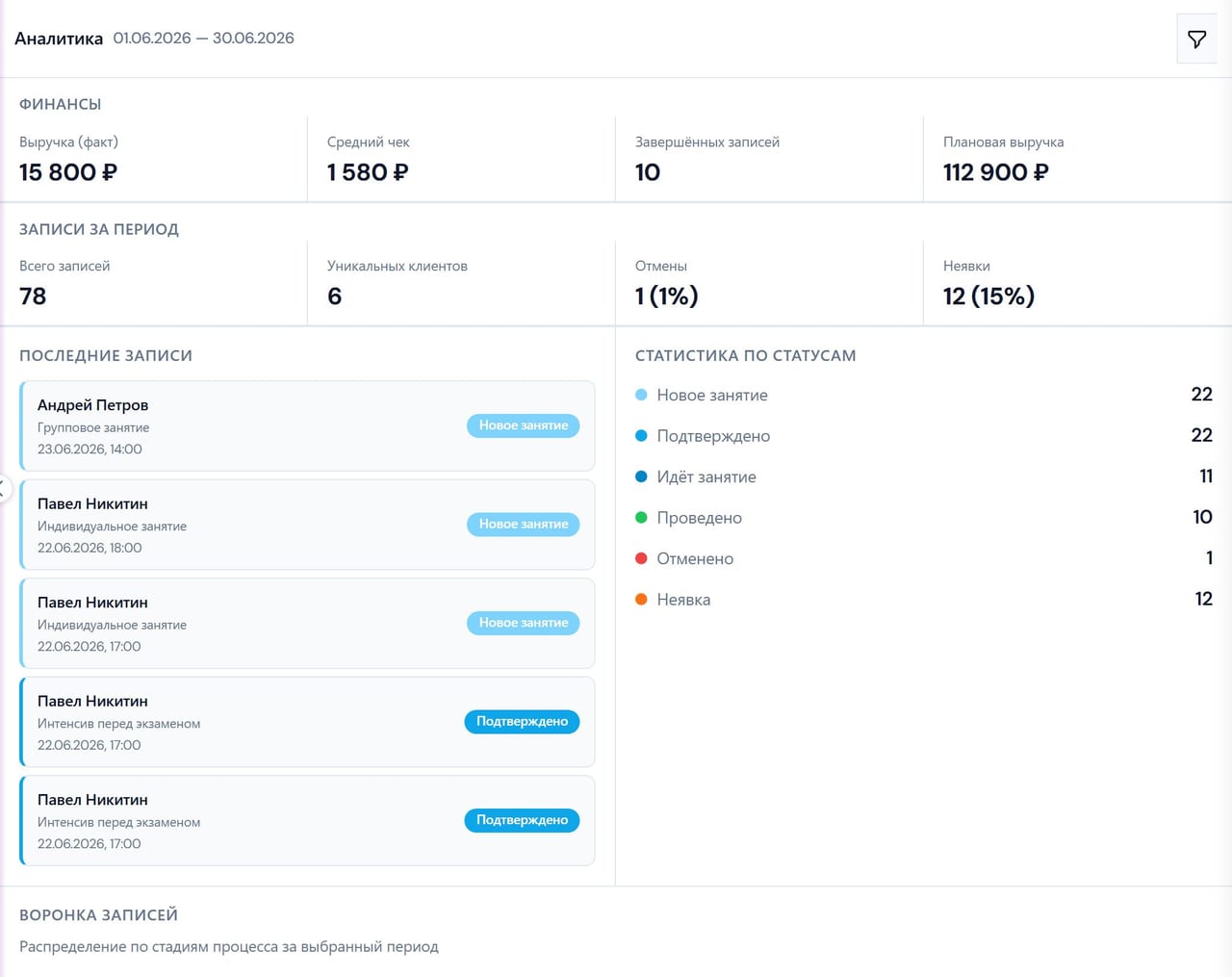1232x977 pixels.
Task: Click count 11 in 'Идёт занятие' row
Action: [1206, 476]
